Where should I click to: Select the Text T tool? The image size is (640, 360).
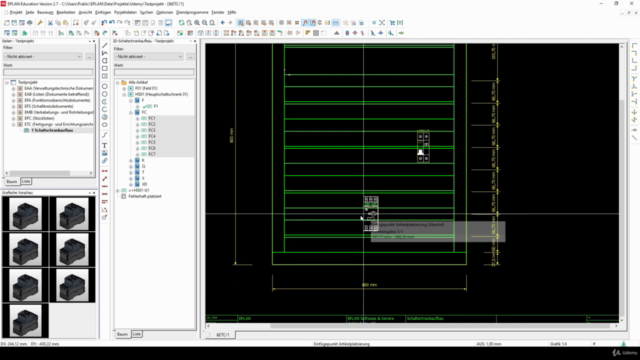tap(105, 145)
